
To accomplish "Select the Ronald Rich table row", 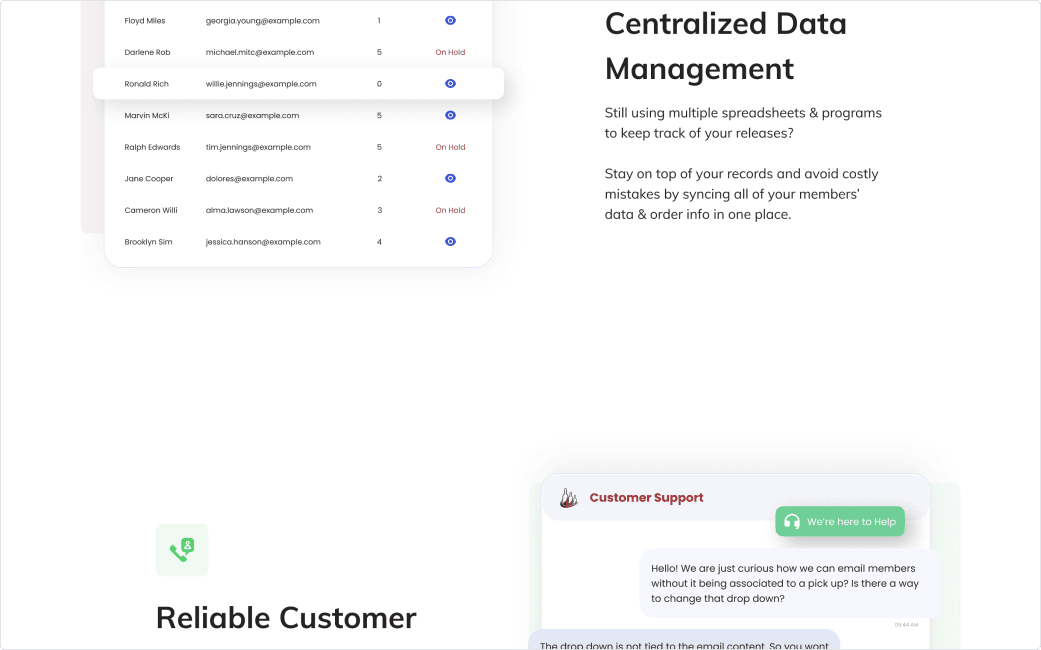I will pyautogui.click(x=298, y=84).
